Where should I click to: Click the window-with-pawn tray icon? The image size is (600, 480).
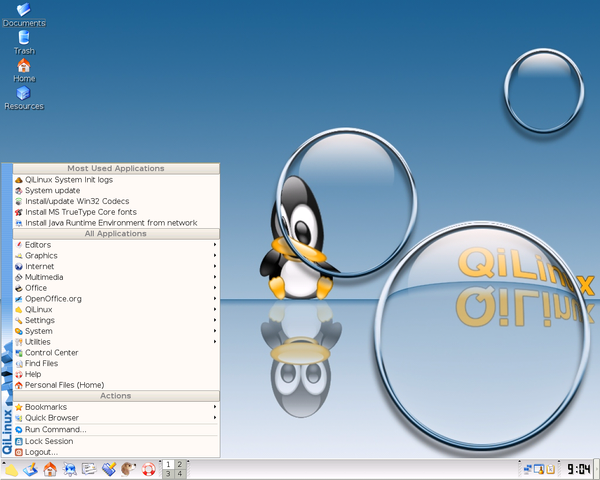[x=539, y=469]
